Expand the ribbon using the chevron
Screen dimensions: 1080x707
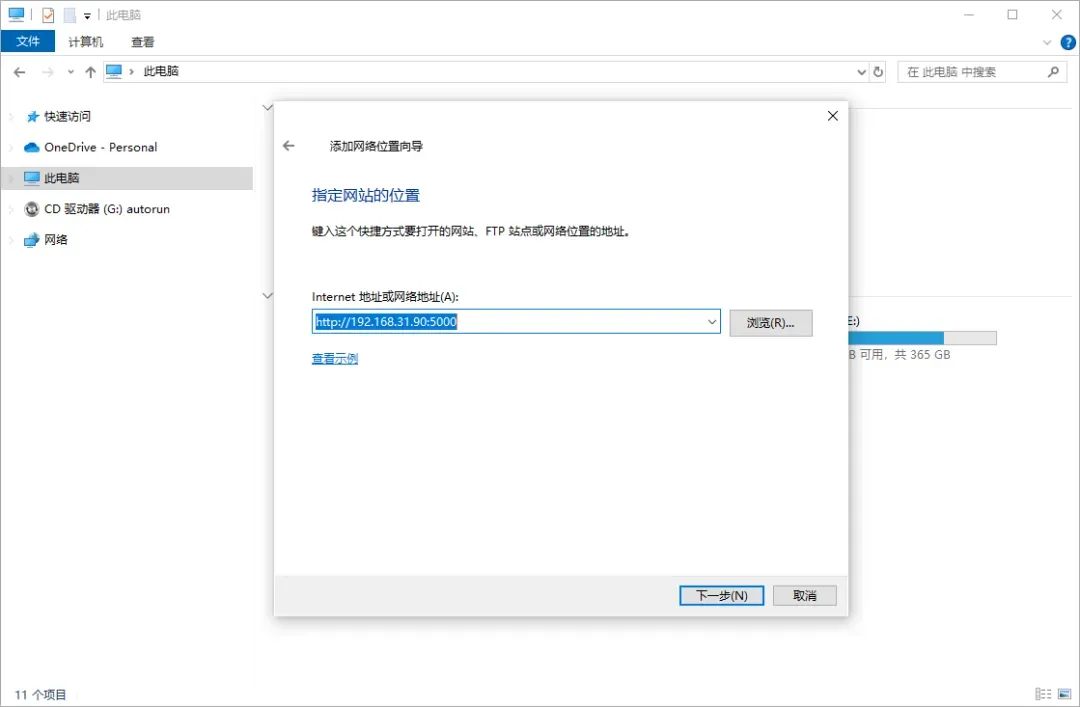tap(1047, 42)
